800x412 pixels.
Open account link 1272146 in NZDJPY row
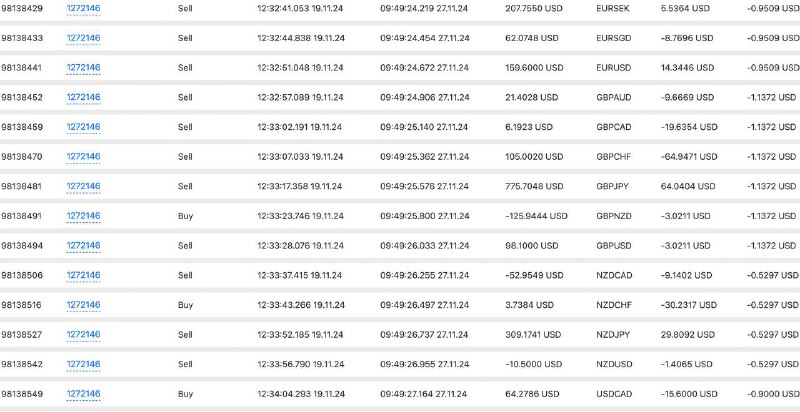coord(83,334)
